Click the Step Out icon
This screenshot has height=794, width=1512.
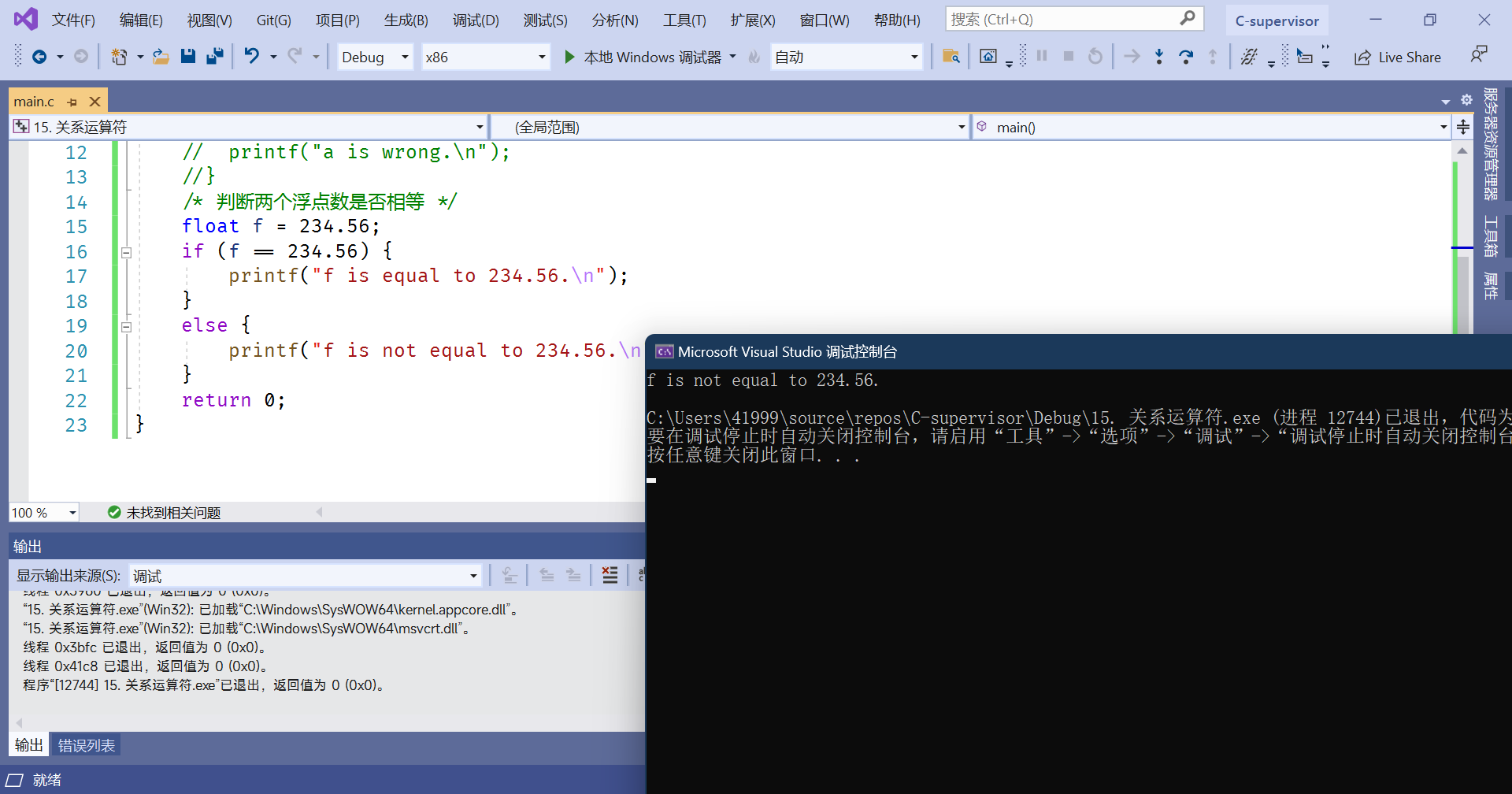(x=1212, y=57)
